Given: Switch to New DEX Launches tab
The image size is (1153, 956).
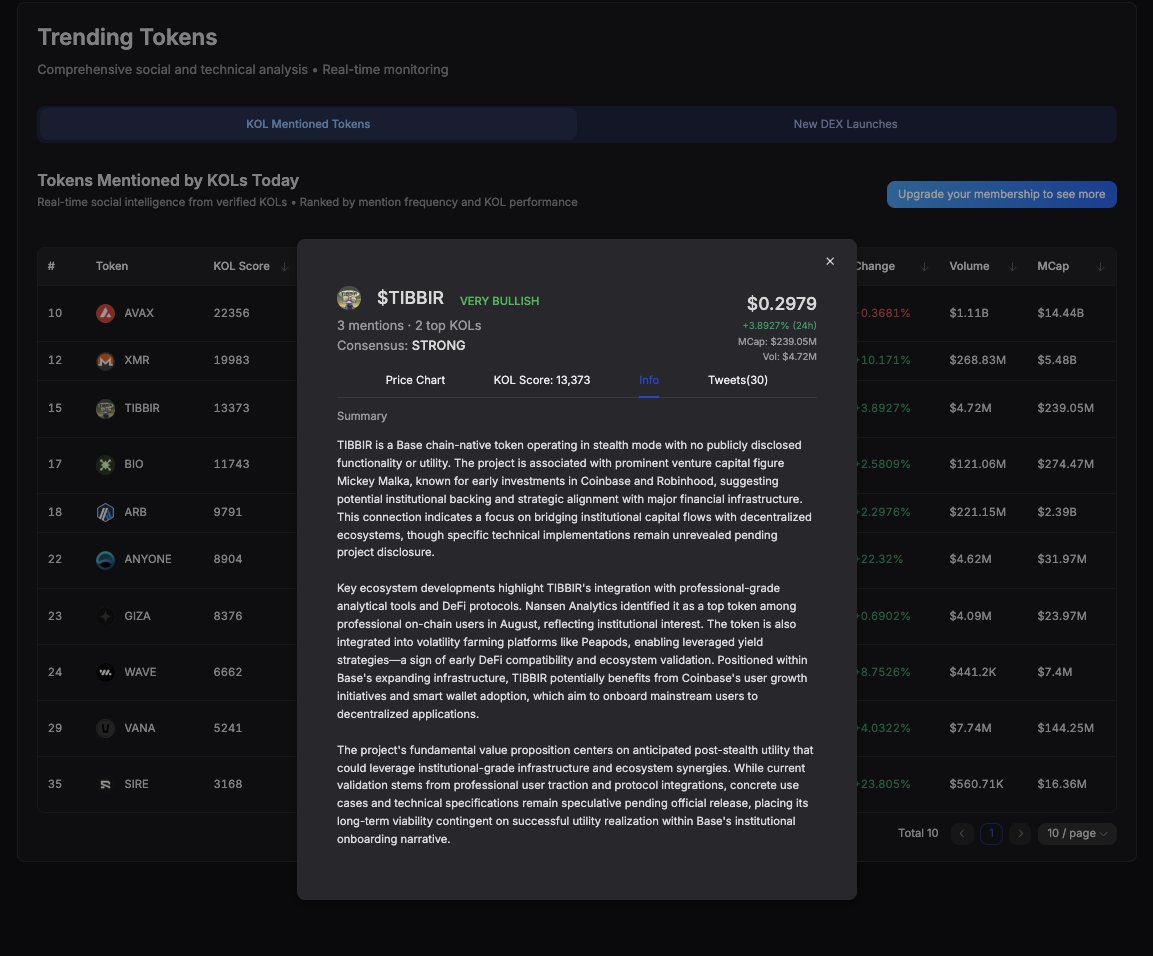Looking at the screenshot, I should pyautogui.click(x=846, y=124).
